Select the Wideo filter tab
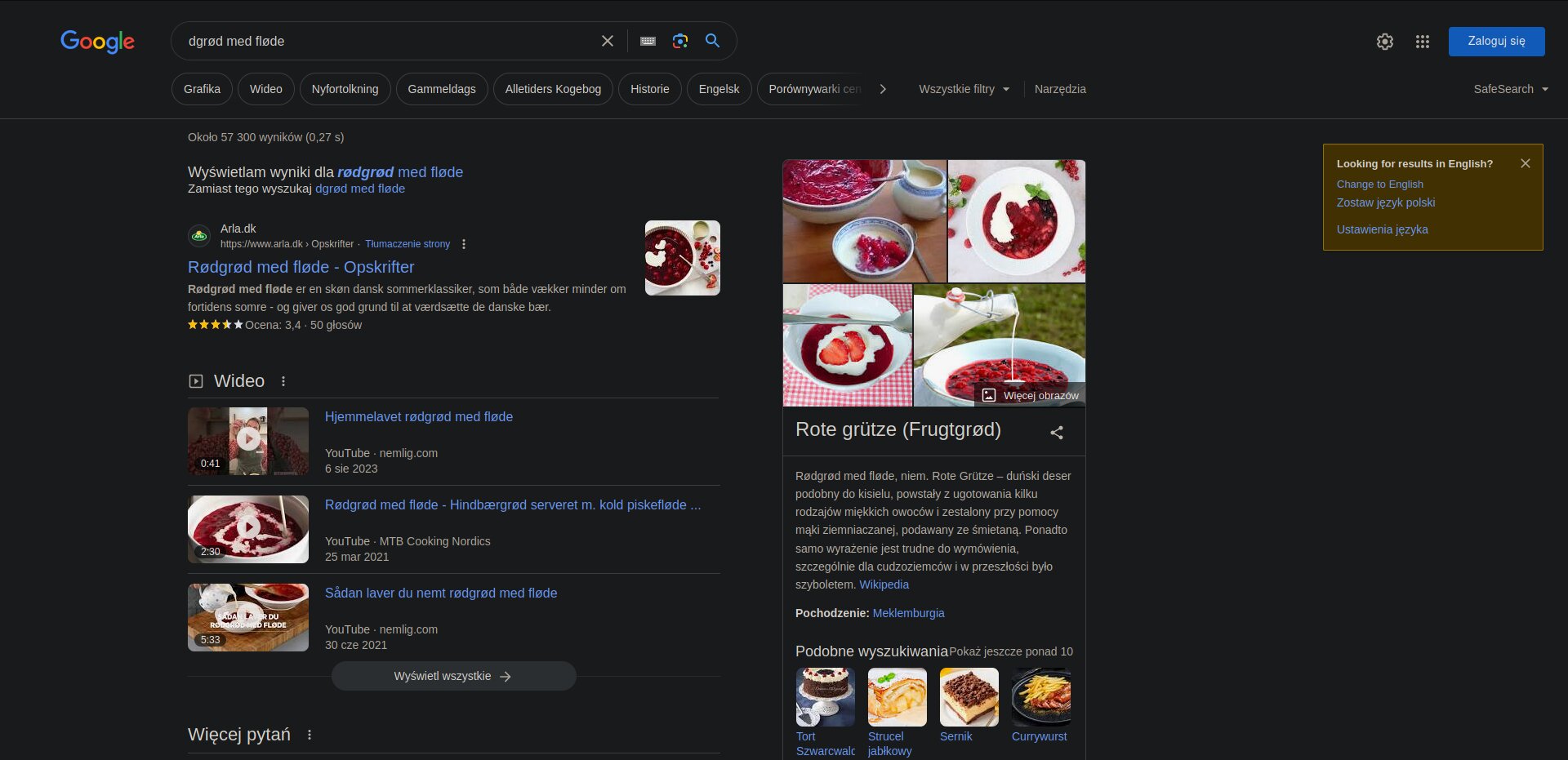Viewport: 1568px width, 760px height. tap(265, 89)
